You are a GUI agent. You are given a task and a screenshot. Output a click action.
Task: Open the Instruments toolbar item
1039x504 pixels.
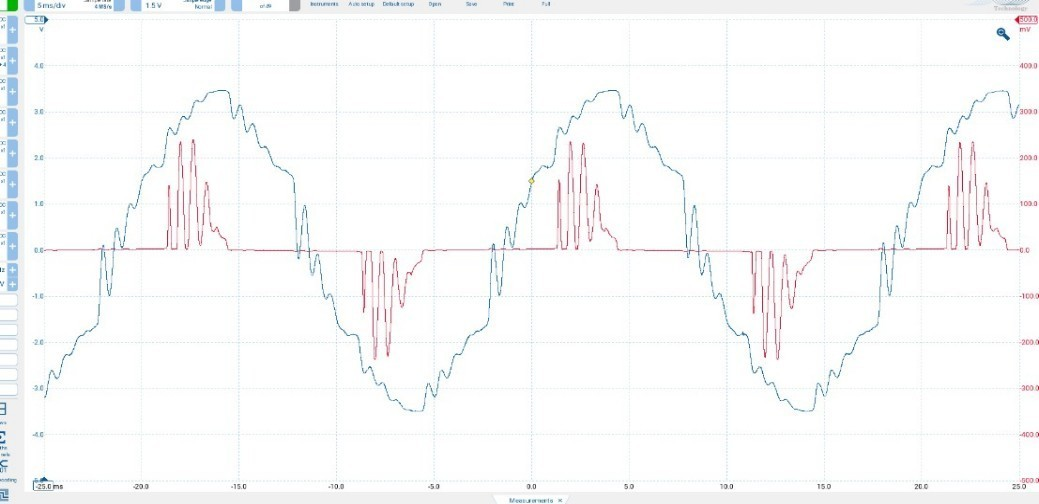click(x=325, y=4)
